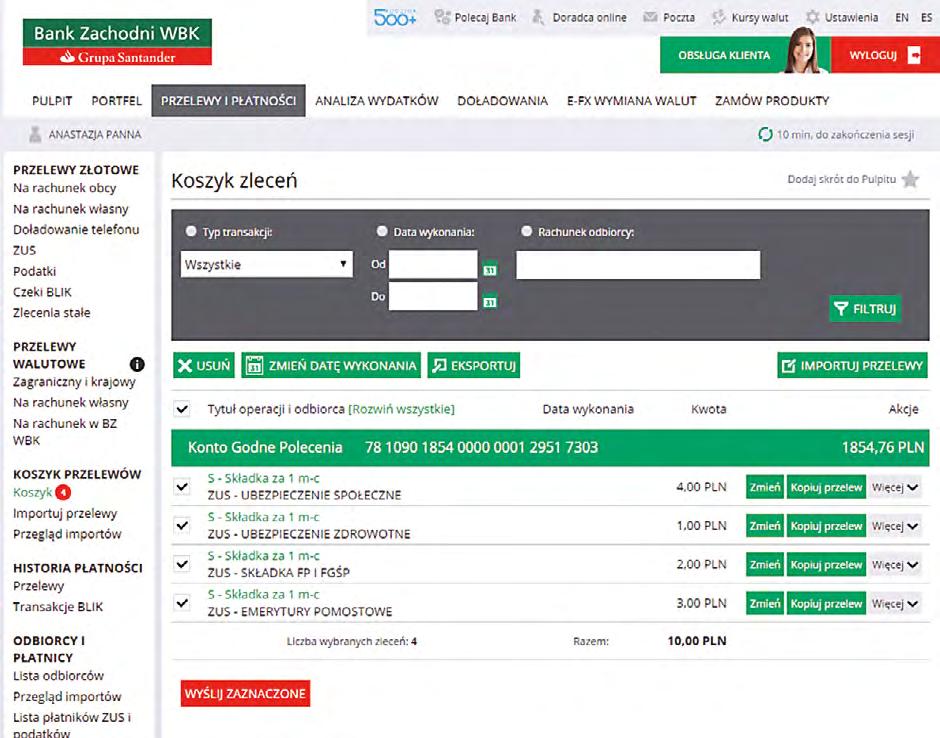940x738 pixels.
Task: Click the Bank Zachodni WBK logo
Action: (x=117, y=42)
